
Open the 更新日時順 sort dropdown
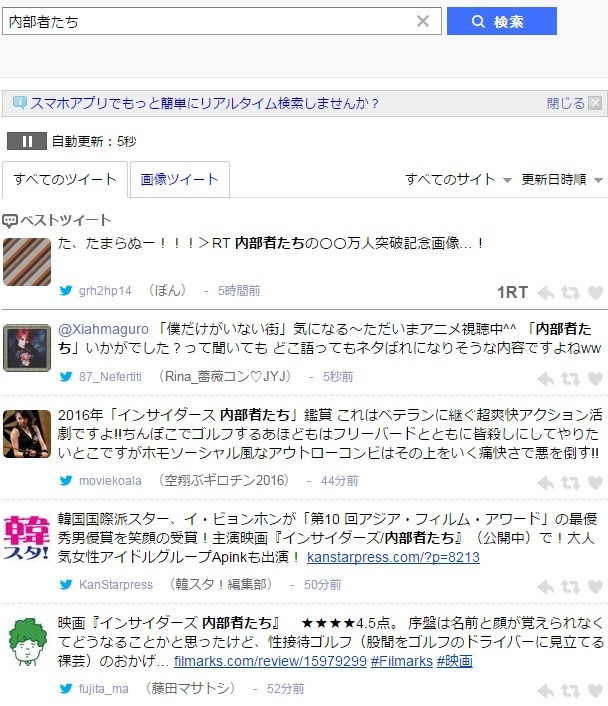tap(562, 180)
